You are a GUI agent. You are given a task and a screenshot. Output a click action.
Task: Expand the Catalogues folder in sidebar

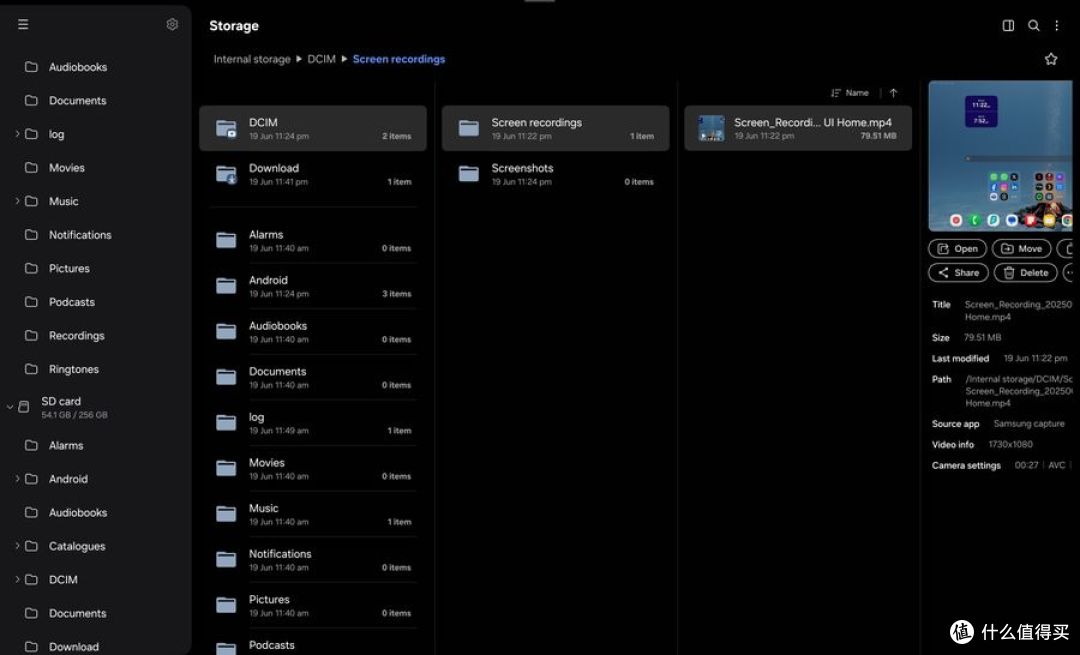[17, 545]
